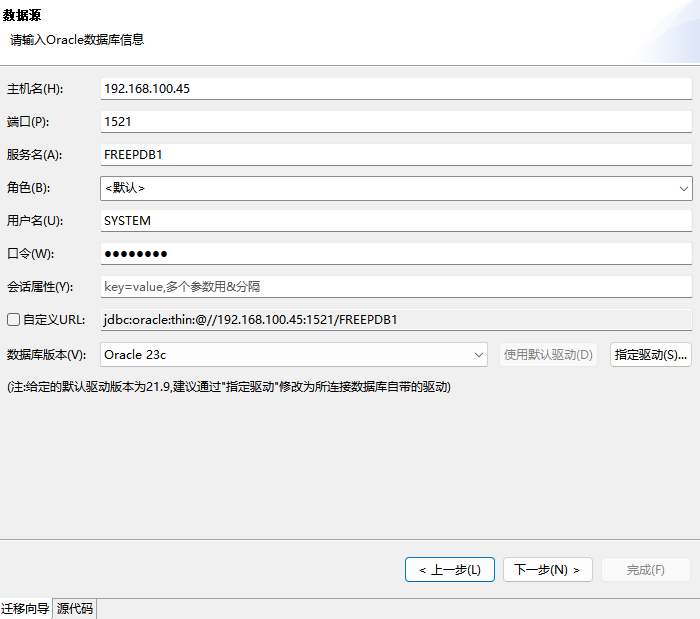Click the 用户名(U): label
Image resolution: width=700 pixels, height=619 pixels.
35,220
